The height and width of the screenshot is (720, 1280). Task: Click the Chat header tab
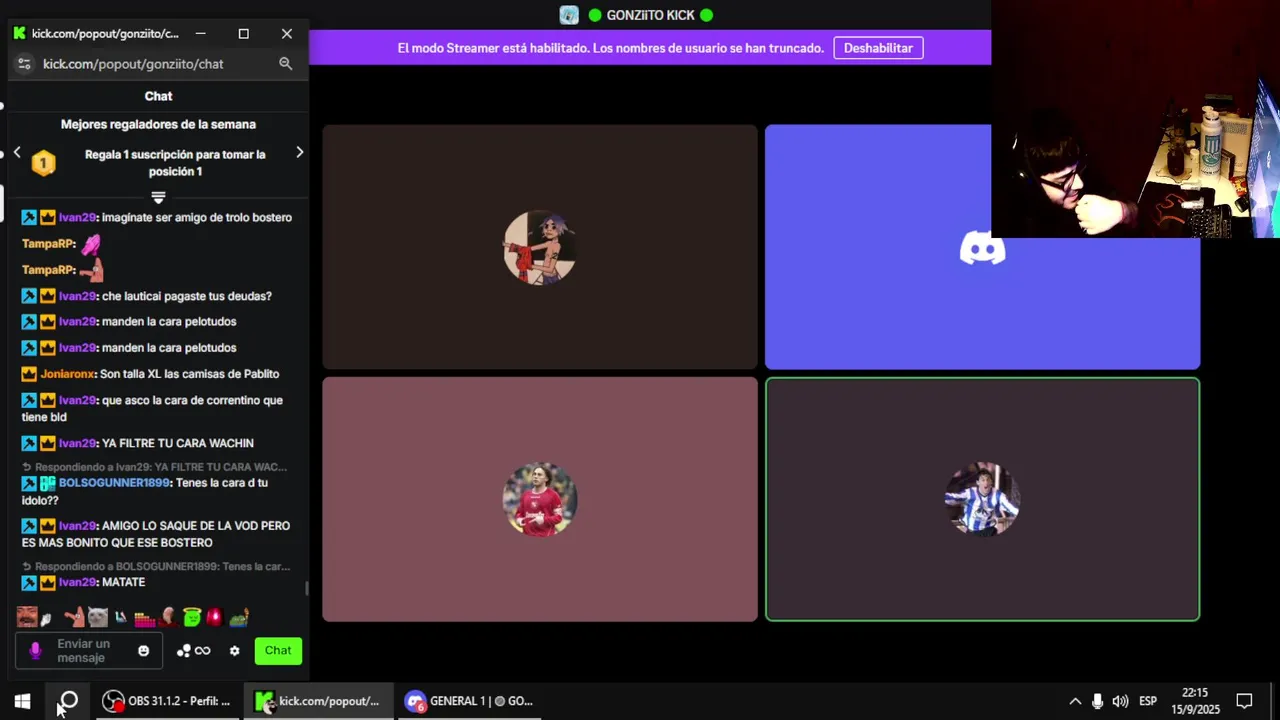158,96
